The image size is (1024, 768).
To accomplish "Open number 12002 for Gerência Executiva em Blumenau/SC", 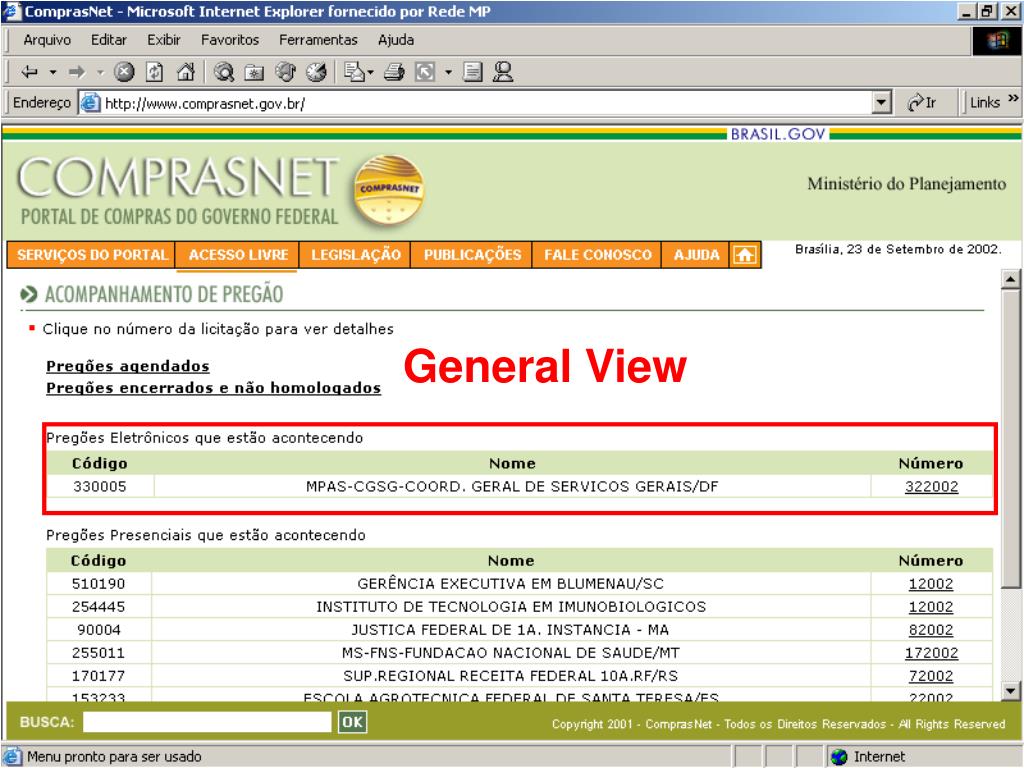I will 931,584.
